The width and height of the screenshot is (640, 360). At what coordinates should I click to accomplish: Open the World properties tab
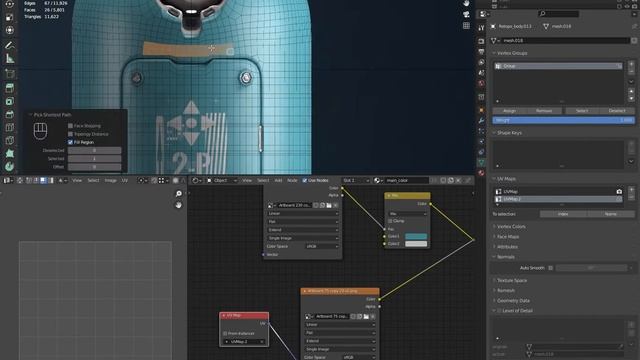click(481, 83)
